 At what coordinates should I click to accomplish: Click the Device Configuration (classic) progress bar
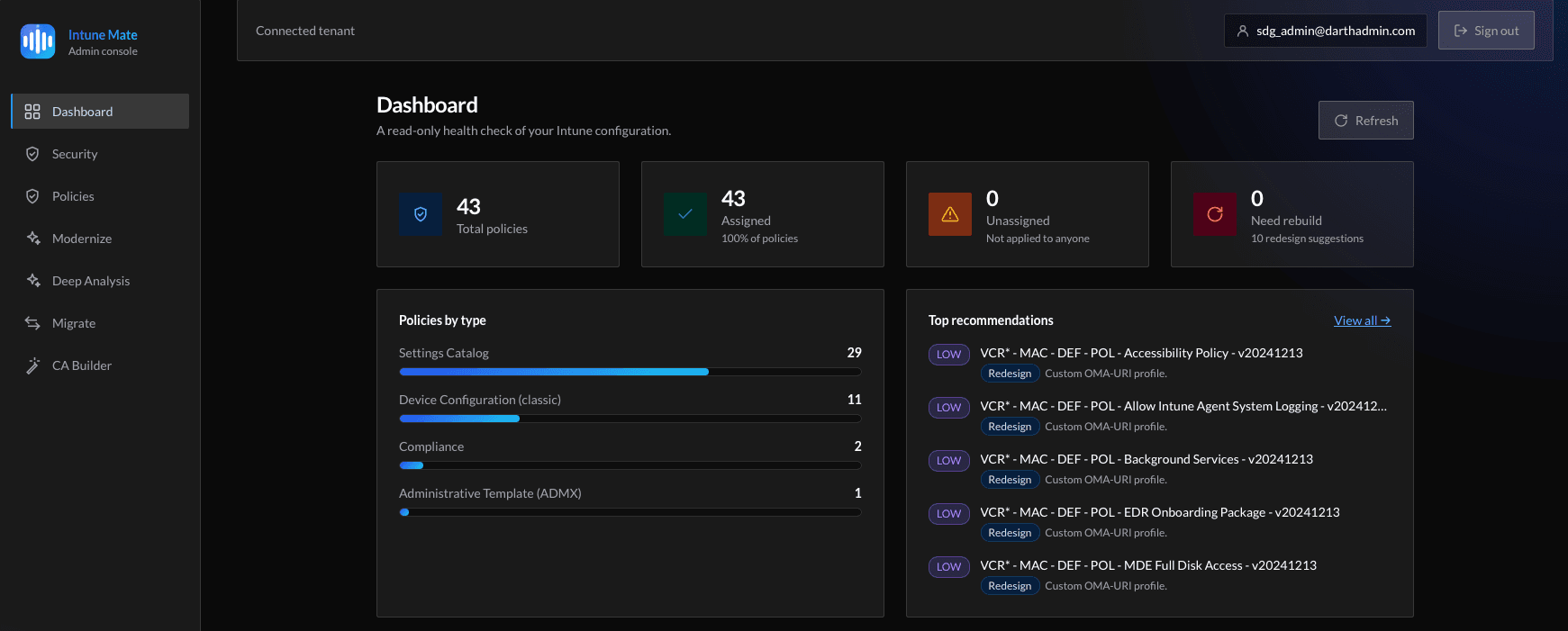(630, 419)
